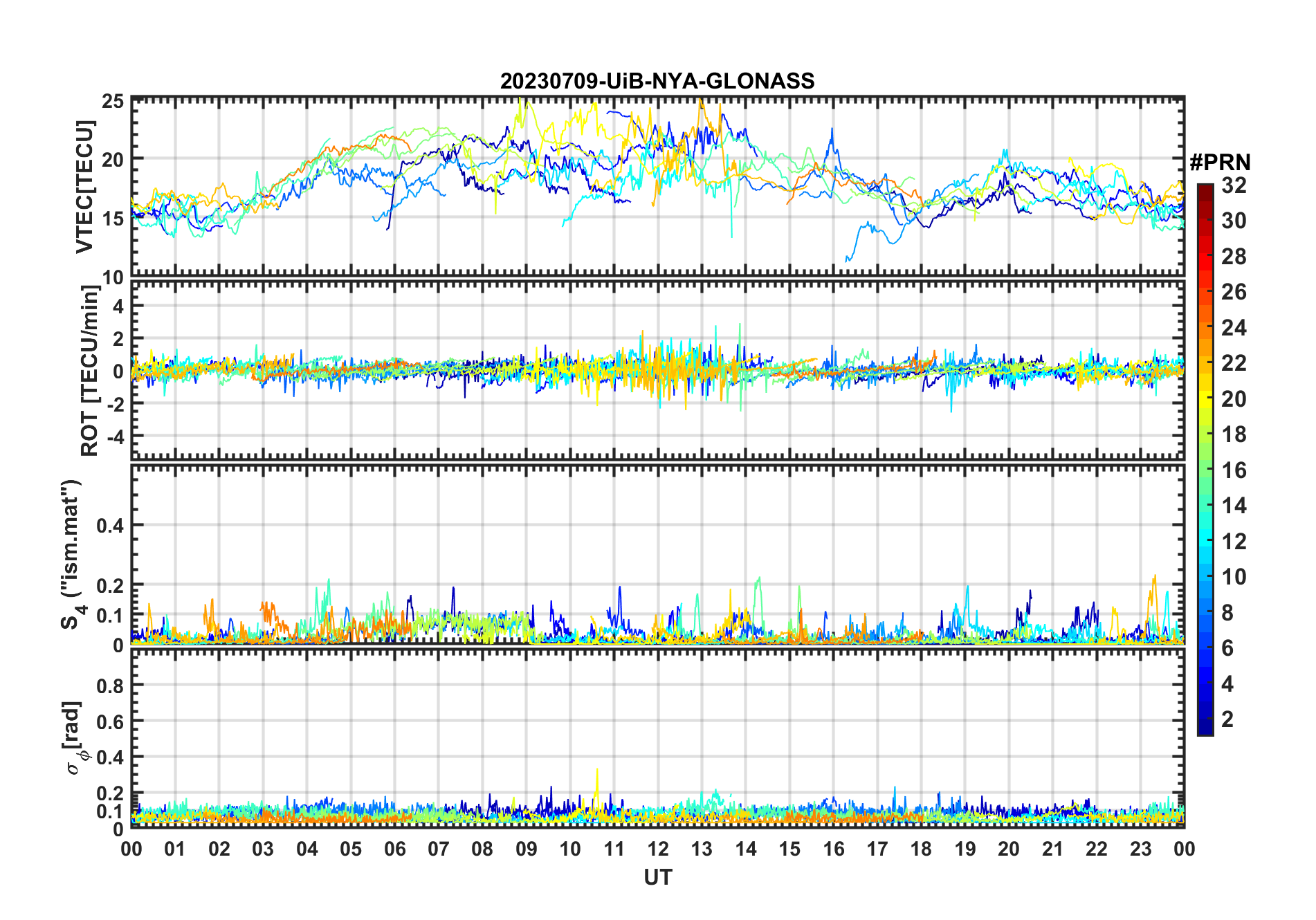This screenshot has height=920, width=1316.
Task: Click the sigma-phi axis tick value 0.6
Action: click(x=111, y=721)
